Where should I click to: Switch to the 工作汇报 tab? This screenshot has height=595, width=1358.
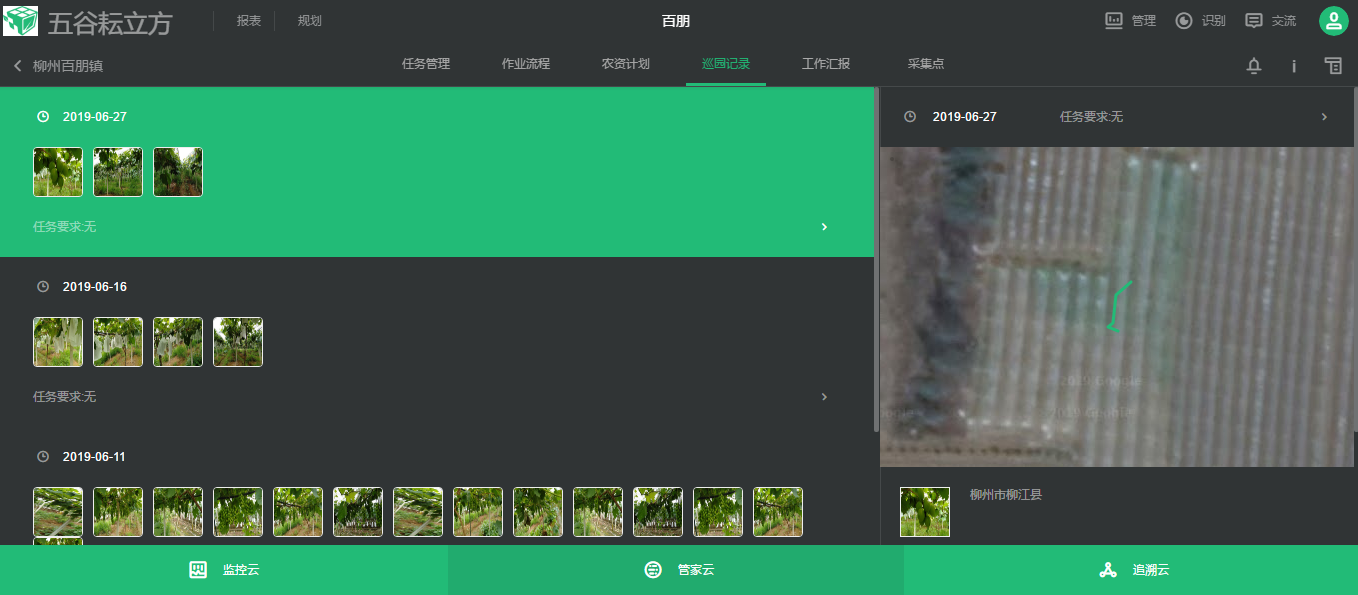coord(825,62)
